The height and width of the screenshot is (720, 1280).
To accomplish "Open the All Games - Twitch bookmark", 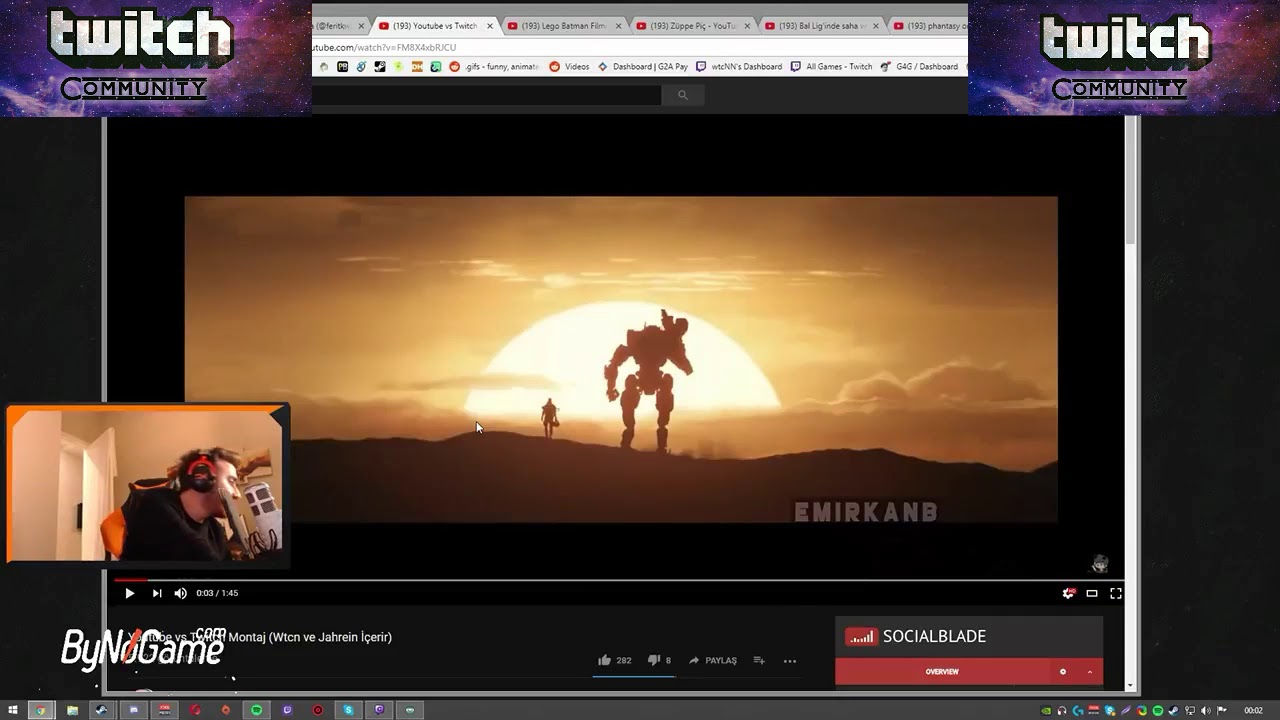I will [x=831, y=67].
